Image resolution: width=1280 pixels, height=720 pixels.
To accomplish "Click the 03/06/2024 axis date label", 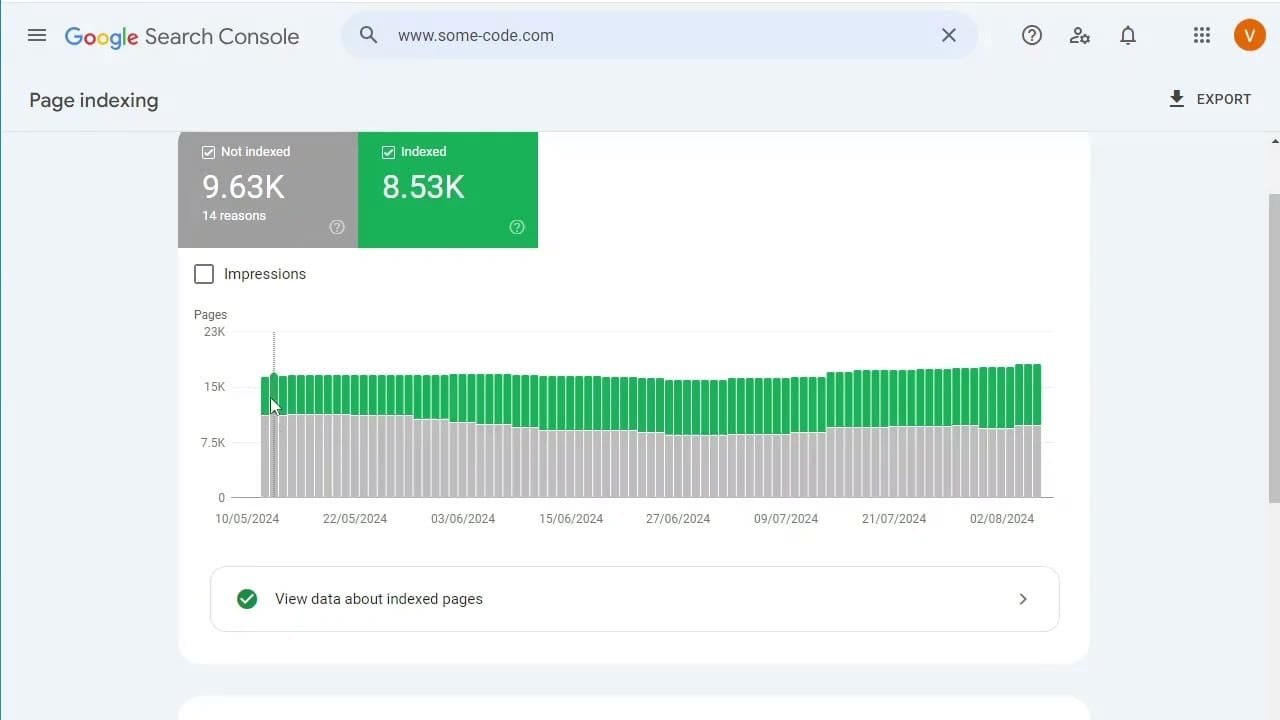I will pos(463,519).
